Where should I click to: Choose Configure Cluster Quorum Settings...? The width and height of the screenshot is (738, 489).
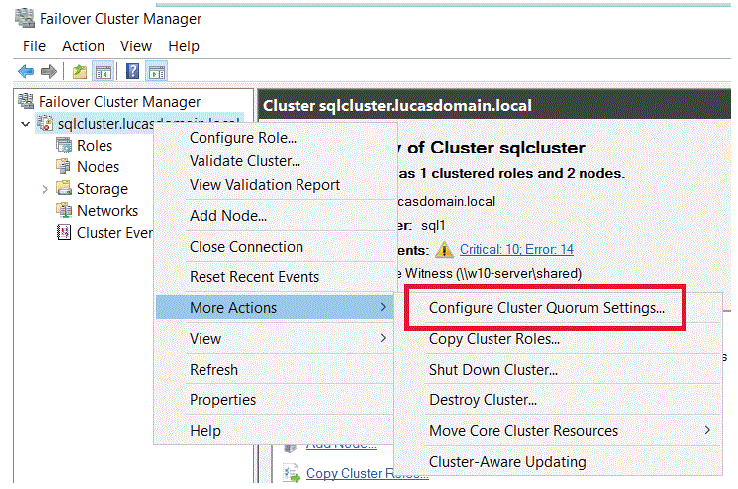tap(546, 308)
